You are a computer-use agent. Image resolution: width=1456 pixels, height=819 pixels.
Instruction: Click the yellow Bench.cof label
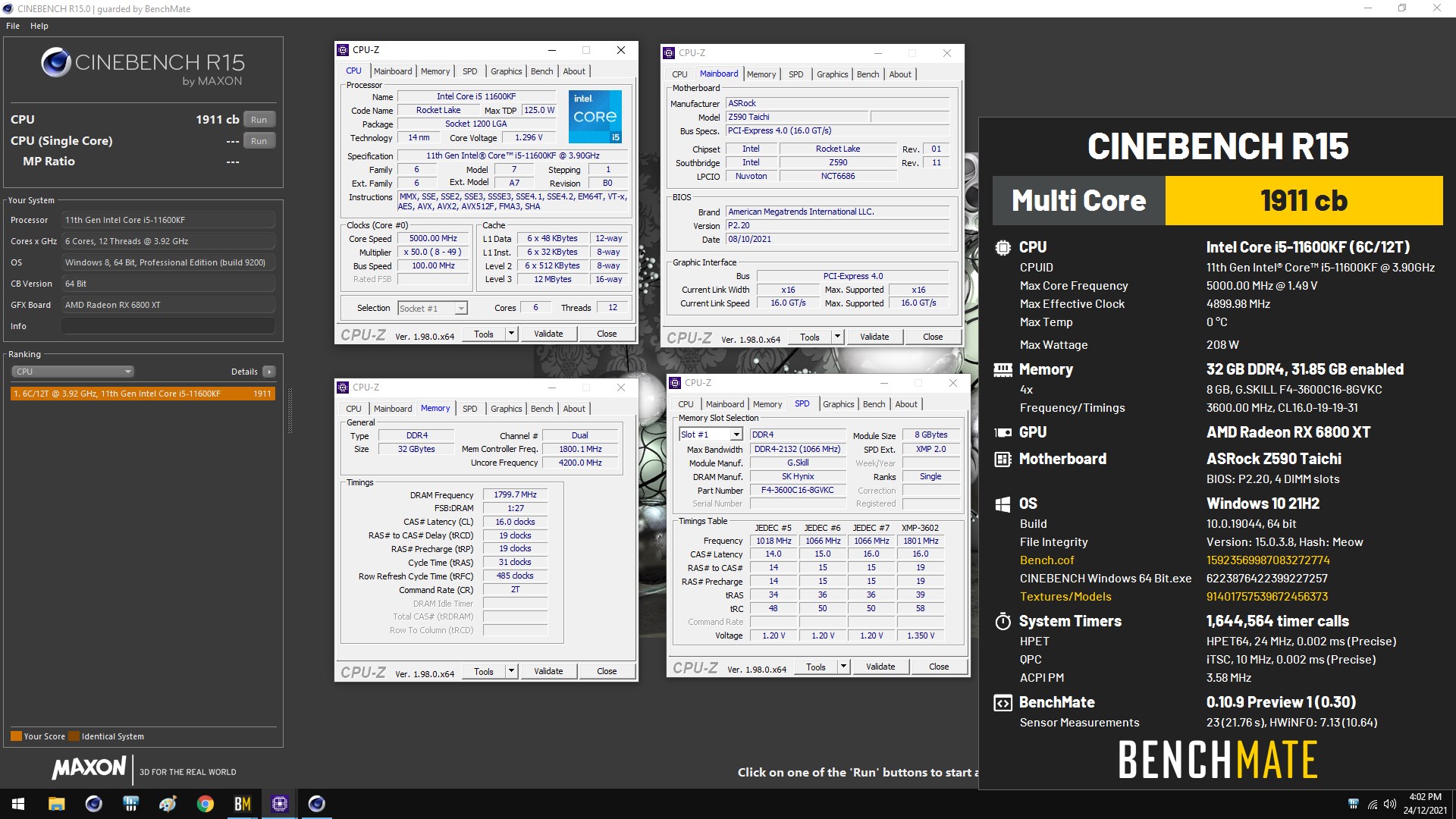1046,560
